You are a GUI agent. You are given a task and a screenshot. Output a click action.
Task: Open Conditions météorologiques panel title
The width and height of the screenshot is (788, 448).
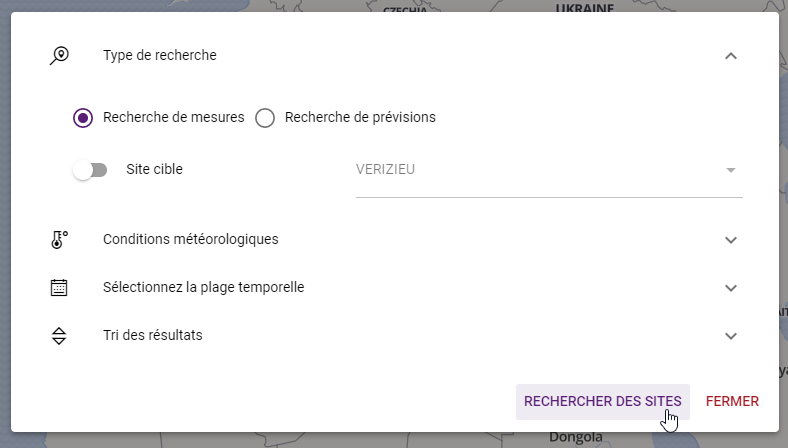coord(190,239)
